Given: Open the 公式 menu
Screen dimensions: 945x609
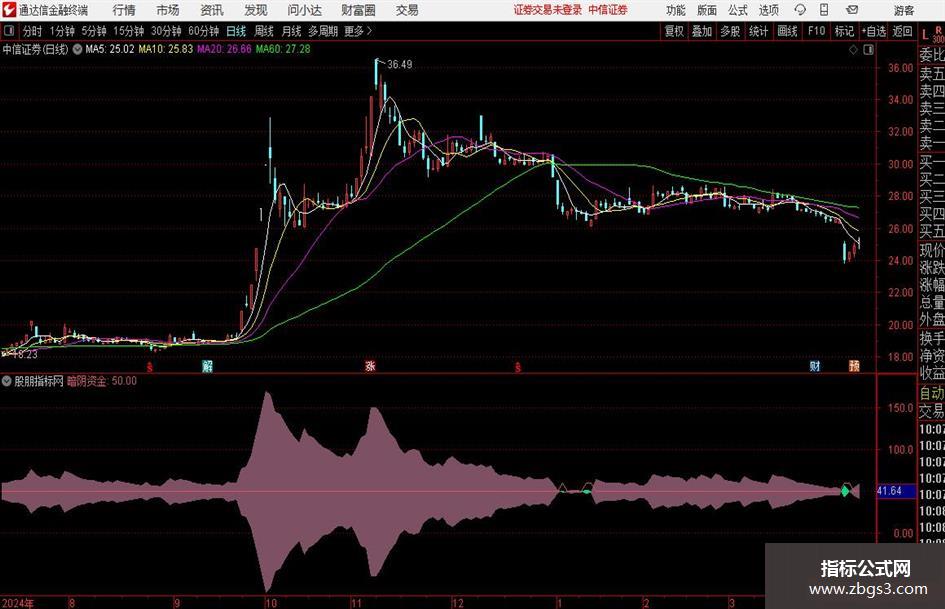Looking at the screenshot, I should tap(737, 10).
